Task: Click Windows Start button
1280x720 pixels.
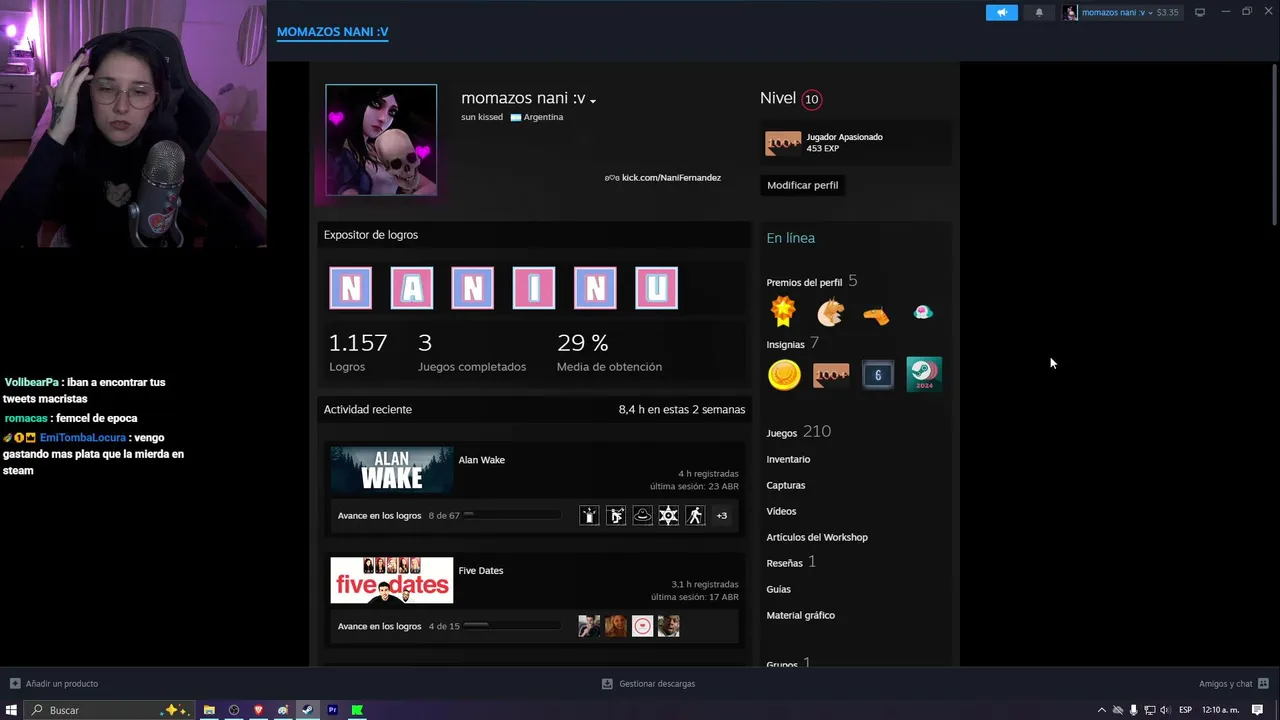Action: 12,710
